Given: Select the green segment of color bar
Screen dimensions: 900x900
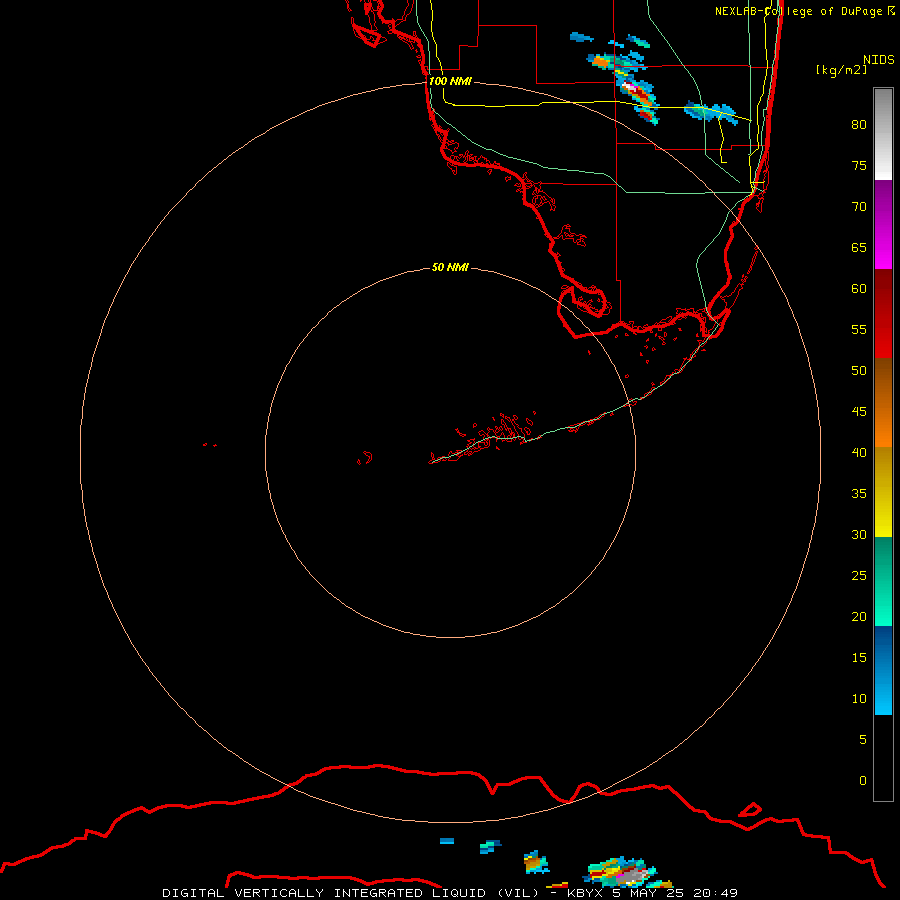Looking at the screenshot, I should tap(883, 581).
